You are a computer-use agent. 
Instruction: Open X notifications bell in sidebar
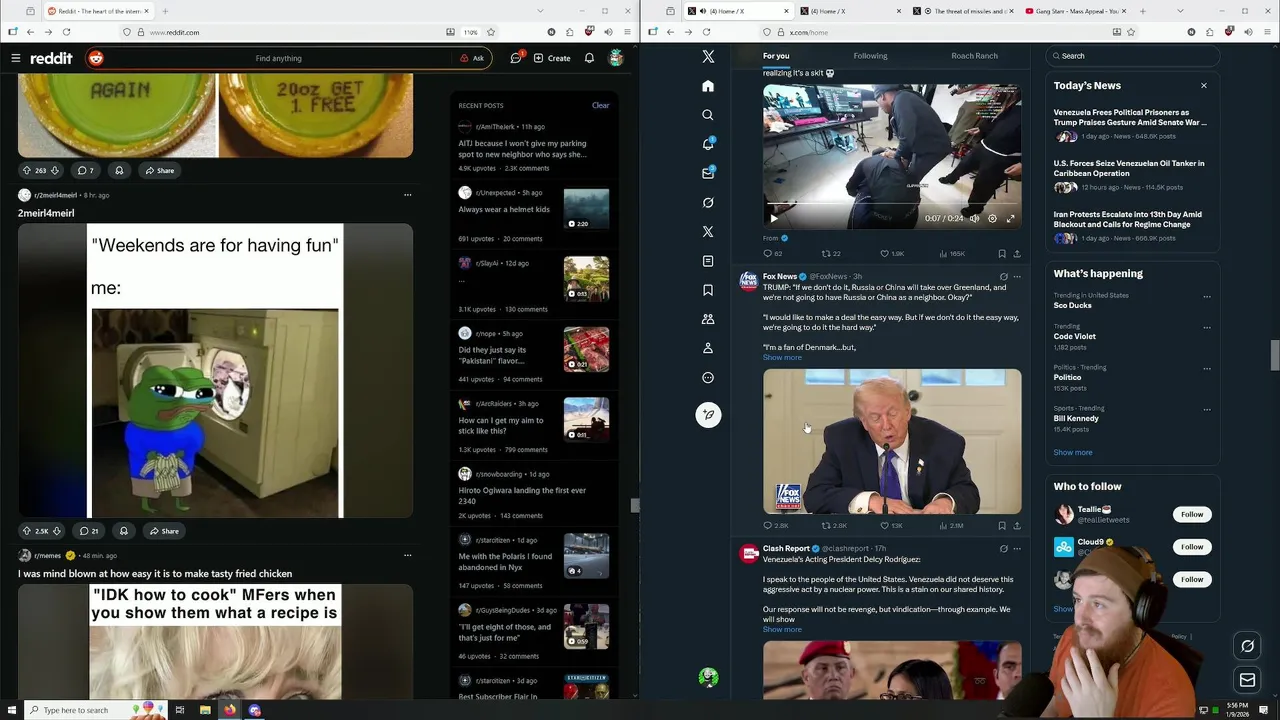708,144
